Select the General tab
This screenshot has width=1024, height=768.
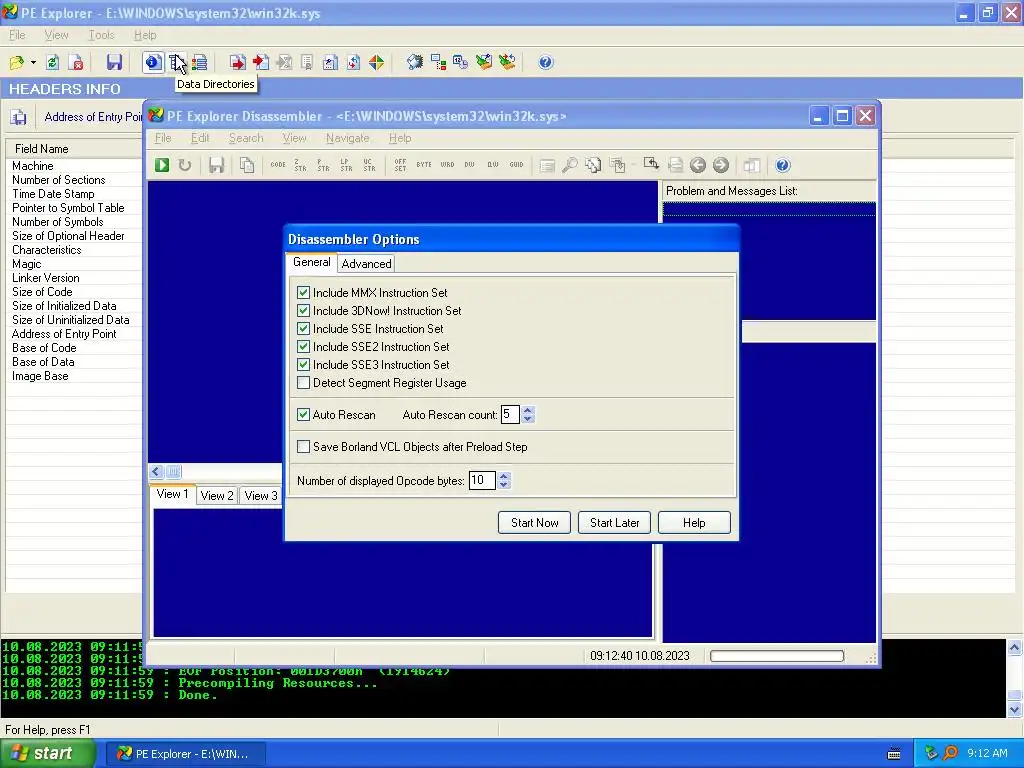312,262
